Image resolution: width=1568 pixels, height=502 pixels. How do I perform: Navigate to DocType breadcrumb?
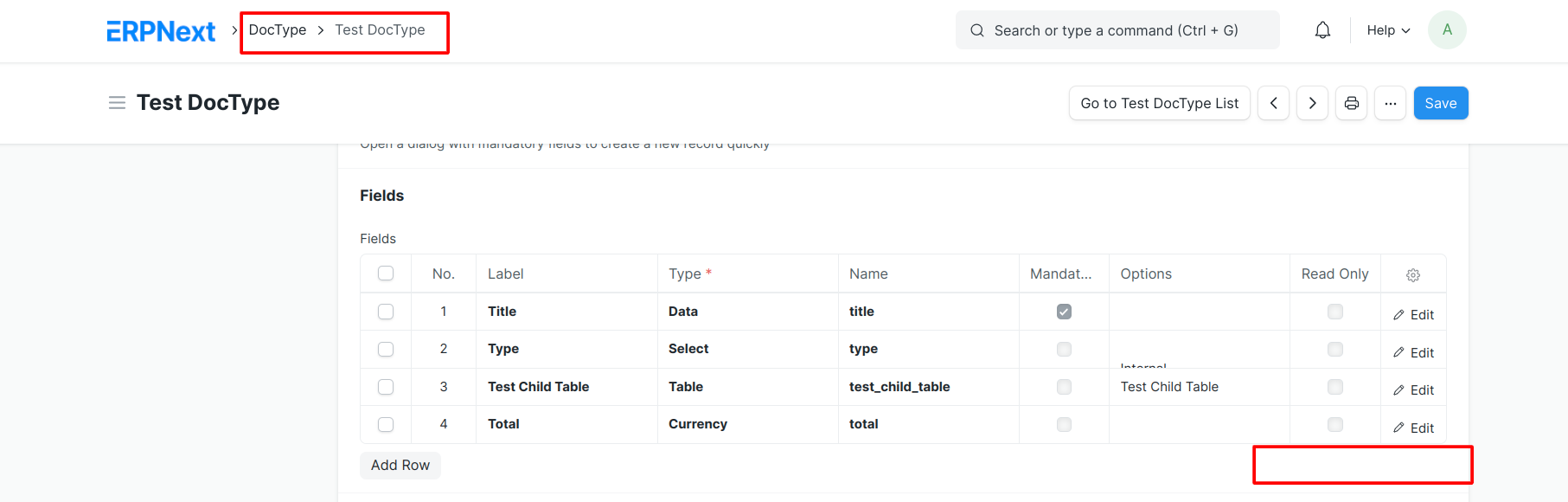tap(278, 30)
